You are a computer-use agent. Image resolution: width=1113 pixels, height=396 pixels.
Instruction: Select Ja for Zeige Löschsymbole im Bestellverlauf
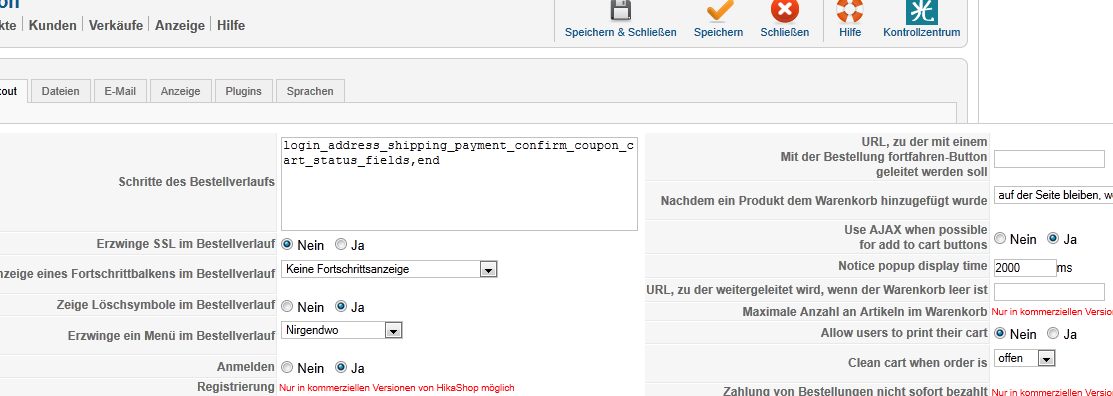[x=341, y=307]
